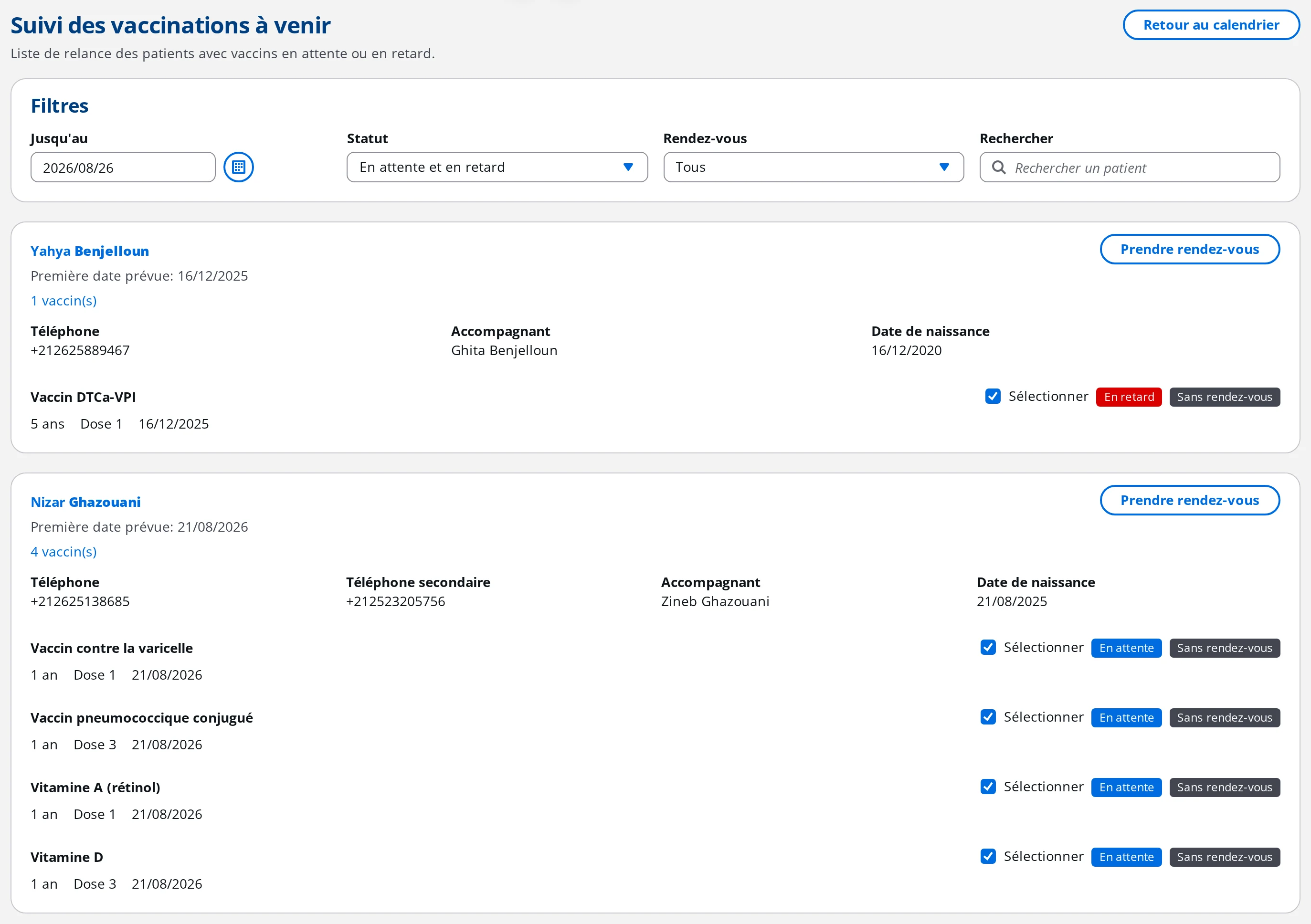
Task: Click phone number +212625138685
Action: coord(80,601)
